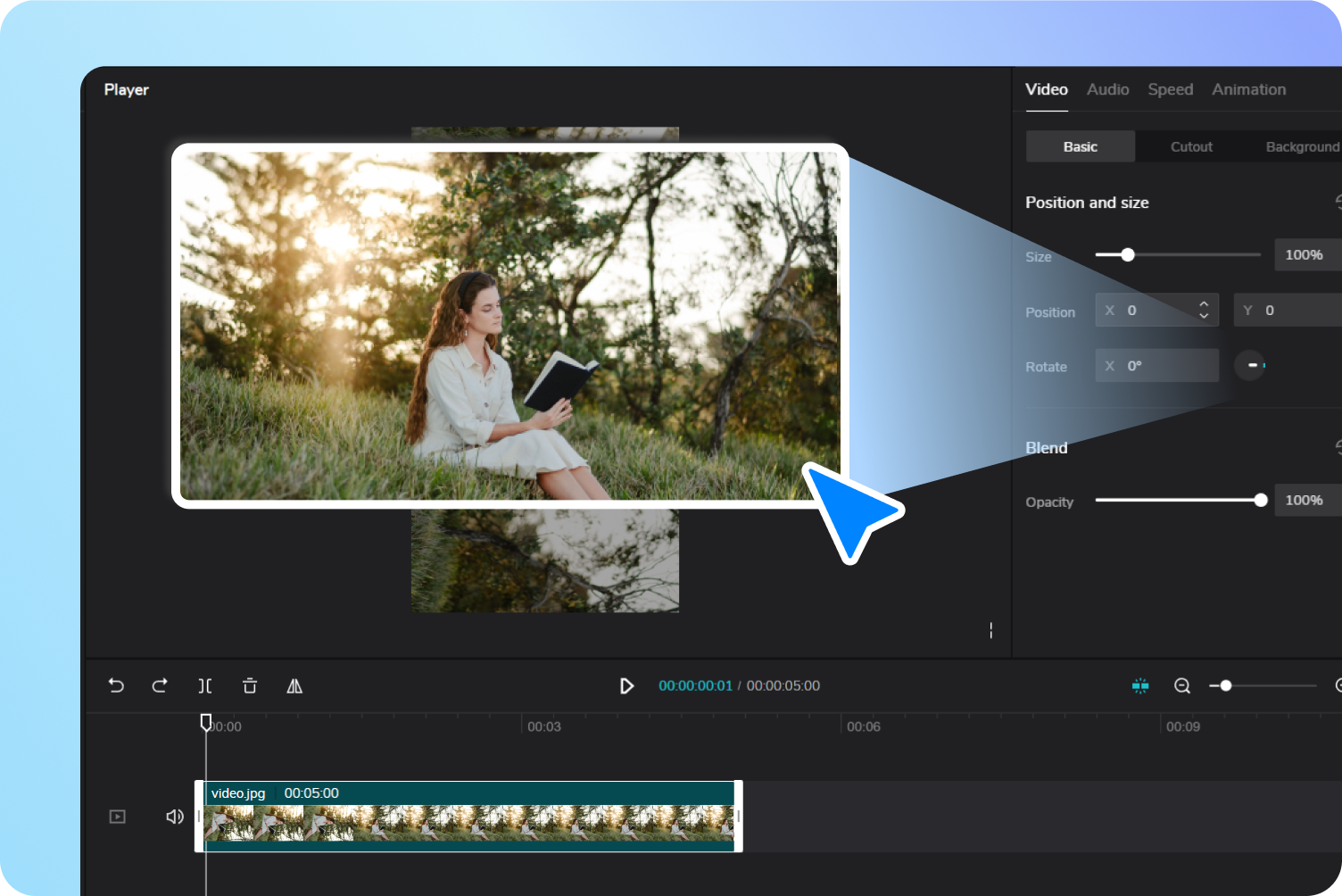Click the track cover preview icon
Viewport: 1342px width, 896px height.
point(117,816)
